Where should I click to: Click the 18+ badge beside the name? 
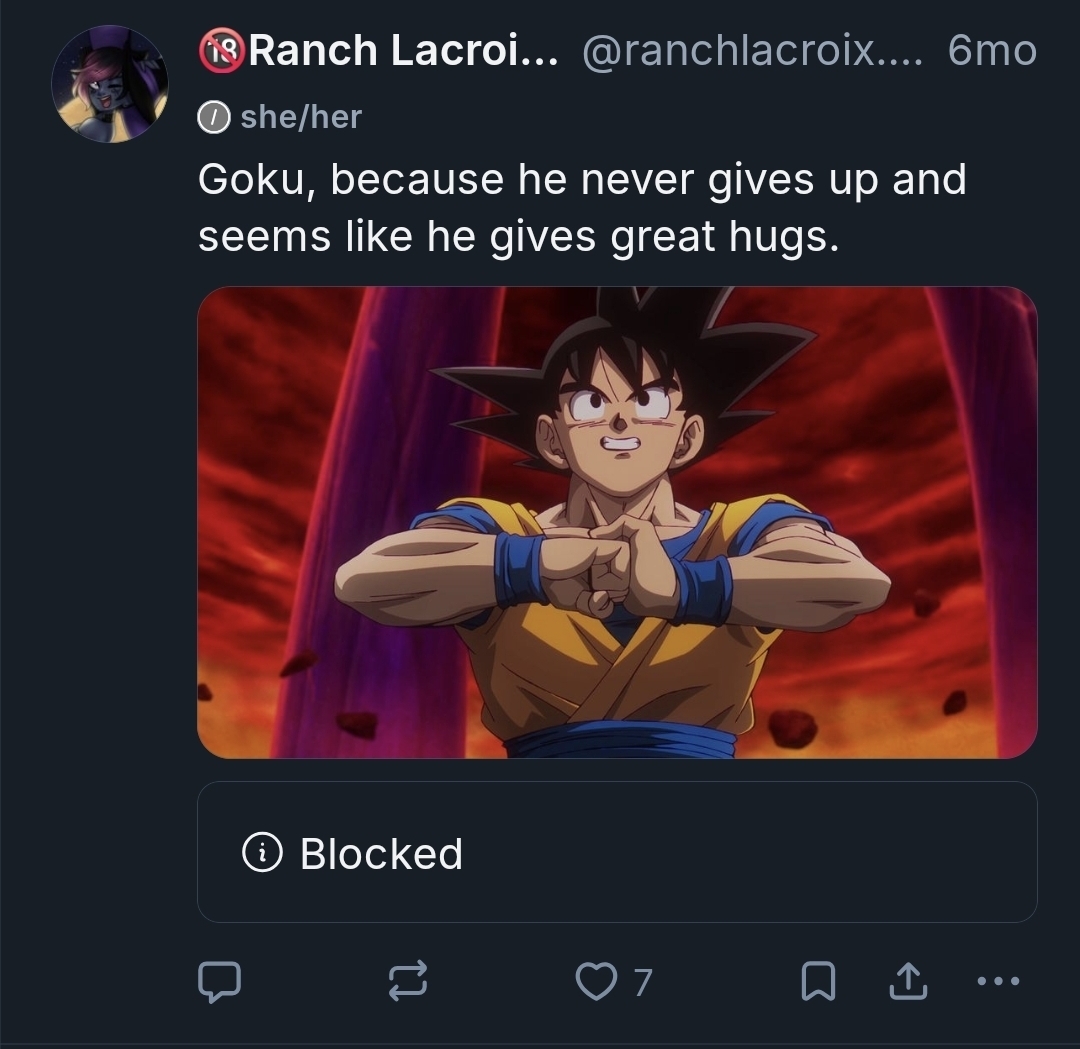pyautogui.click(x=222, y=50)
